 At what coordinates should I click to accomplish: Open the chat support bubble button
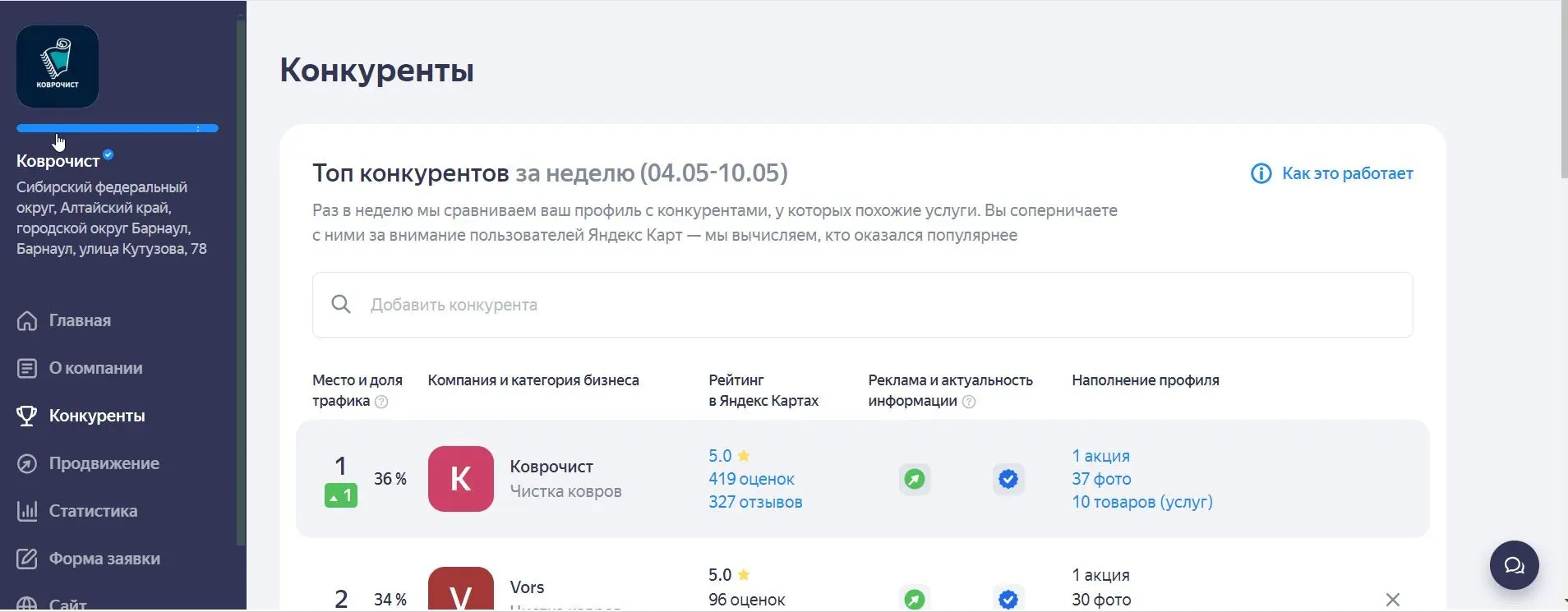coord(1514,565)
